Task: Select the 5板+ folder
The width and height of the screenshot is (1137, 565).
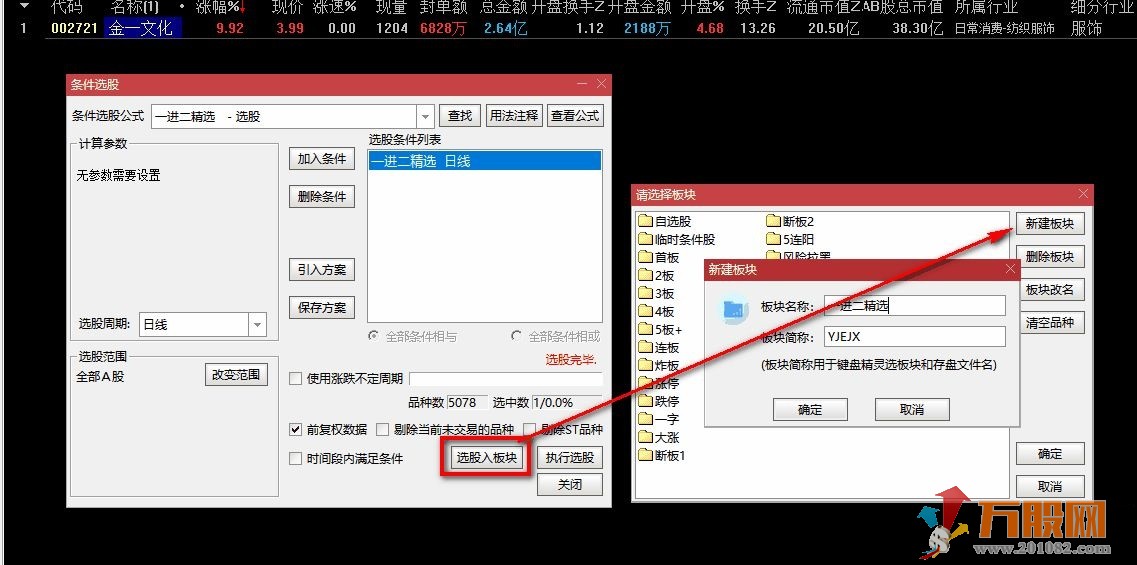Action: pyautogui.click(x=660, y=329)
